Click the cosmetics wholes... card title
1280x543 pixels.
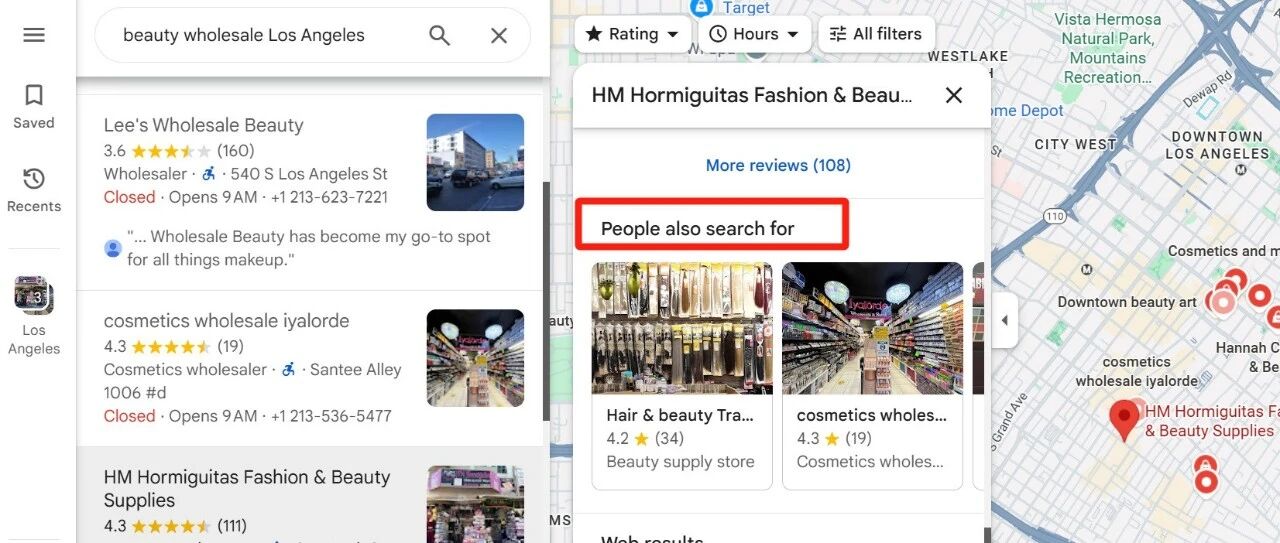click(872, 415)
